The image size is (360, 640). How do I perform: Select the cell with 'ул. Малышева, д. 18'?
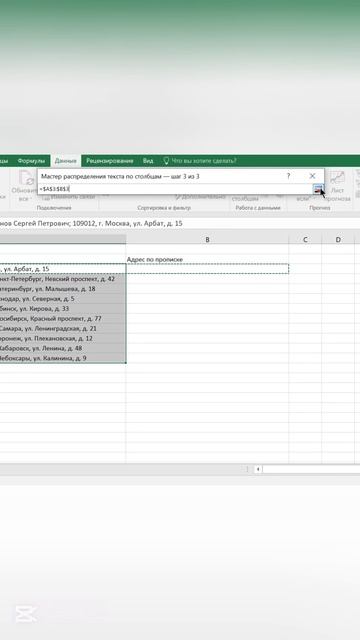coord(63,289)
